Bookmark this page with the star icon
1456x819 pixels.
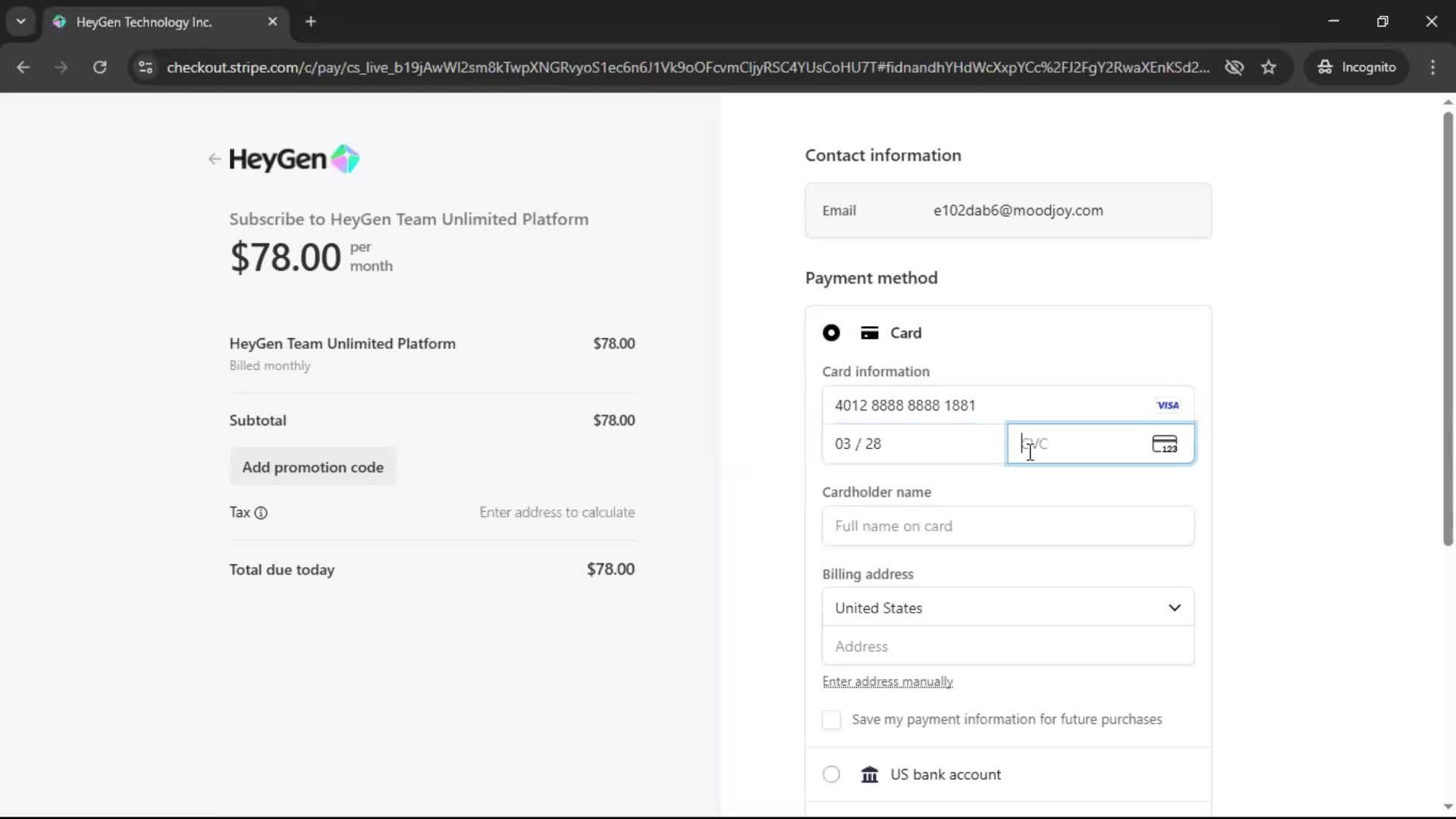1269,67
